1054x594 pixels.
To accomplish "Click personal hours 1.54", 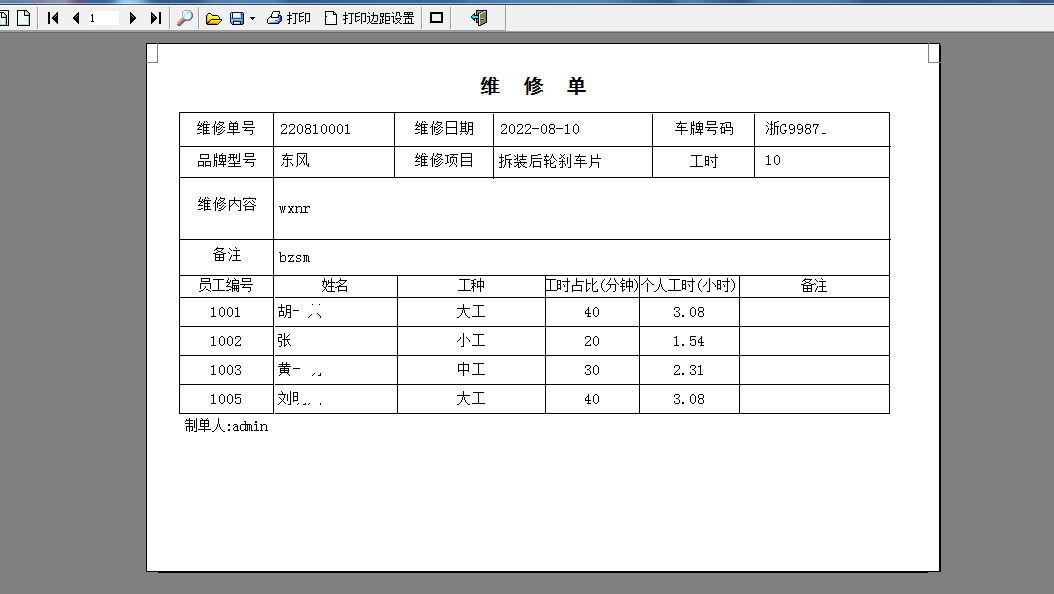I will point(689,341).
